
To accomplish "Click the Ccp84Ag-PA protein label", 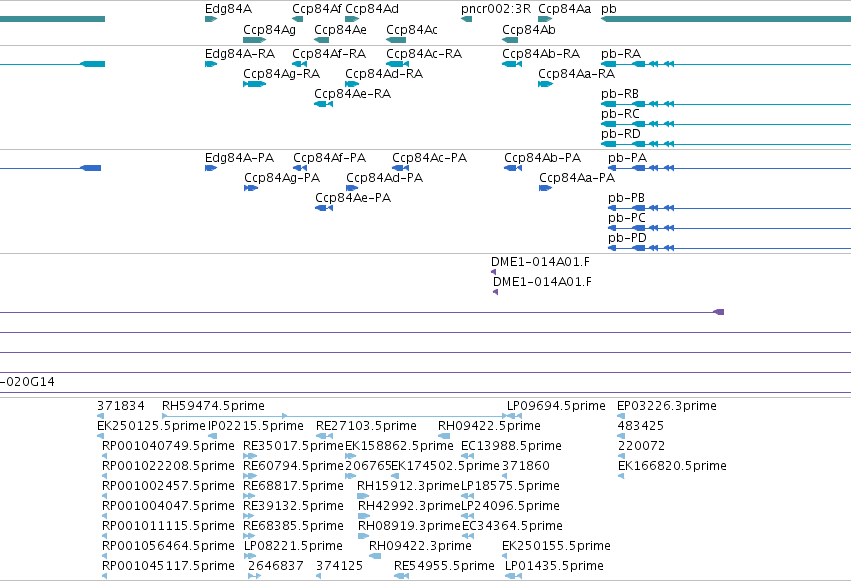I will coord(282,178).
